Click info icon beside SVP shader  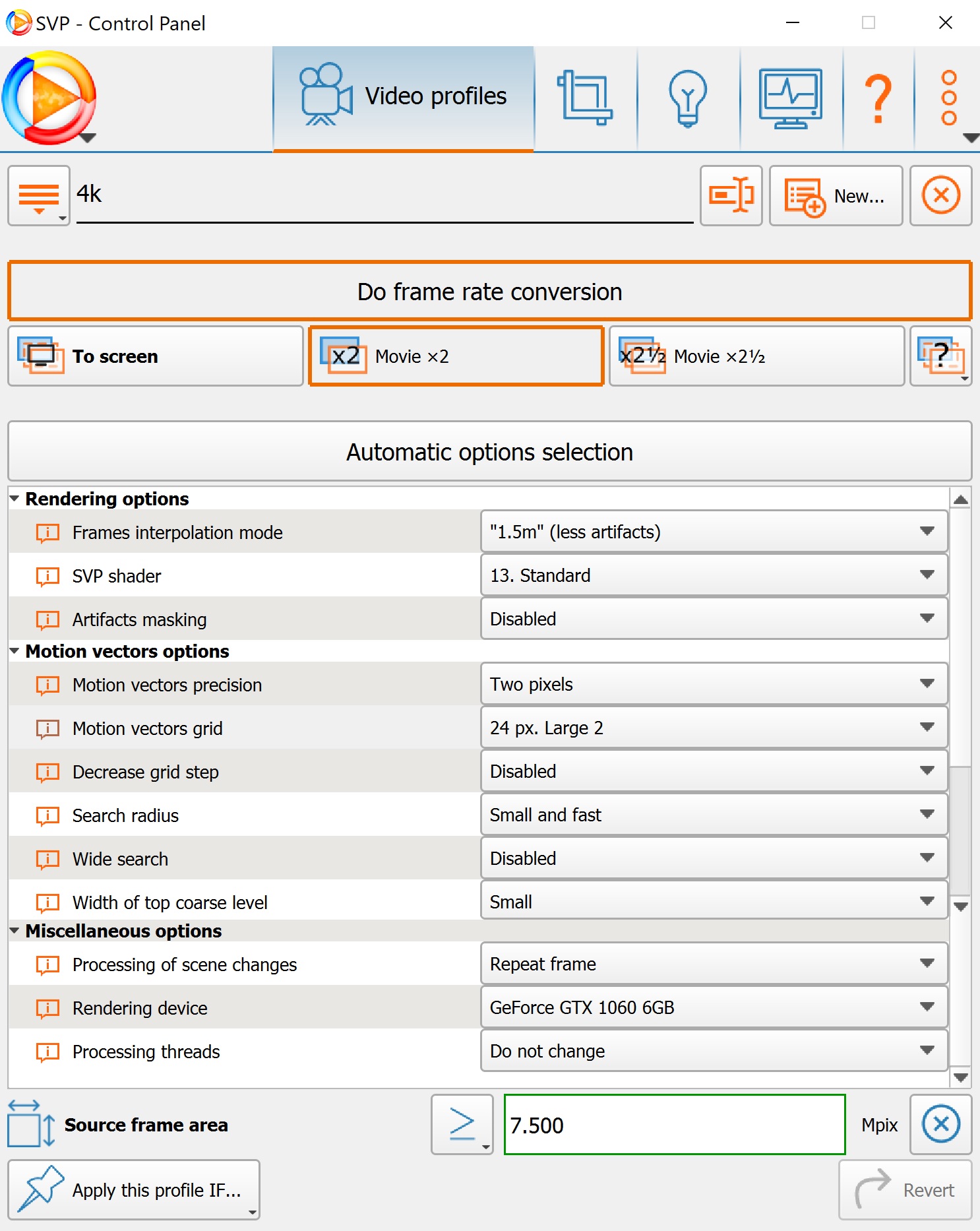pyautogui.click(x=47, y=576)
